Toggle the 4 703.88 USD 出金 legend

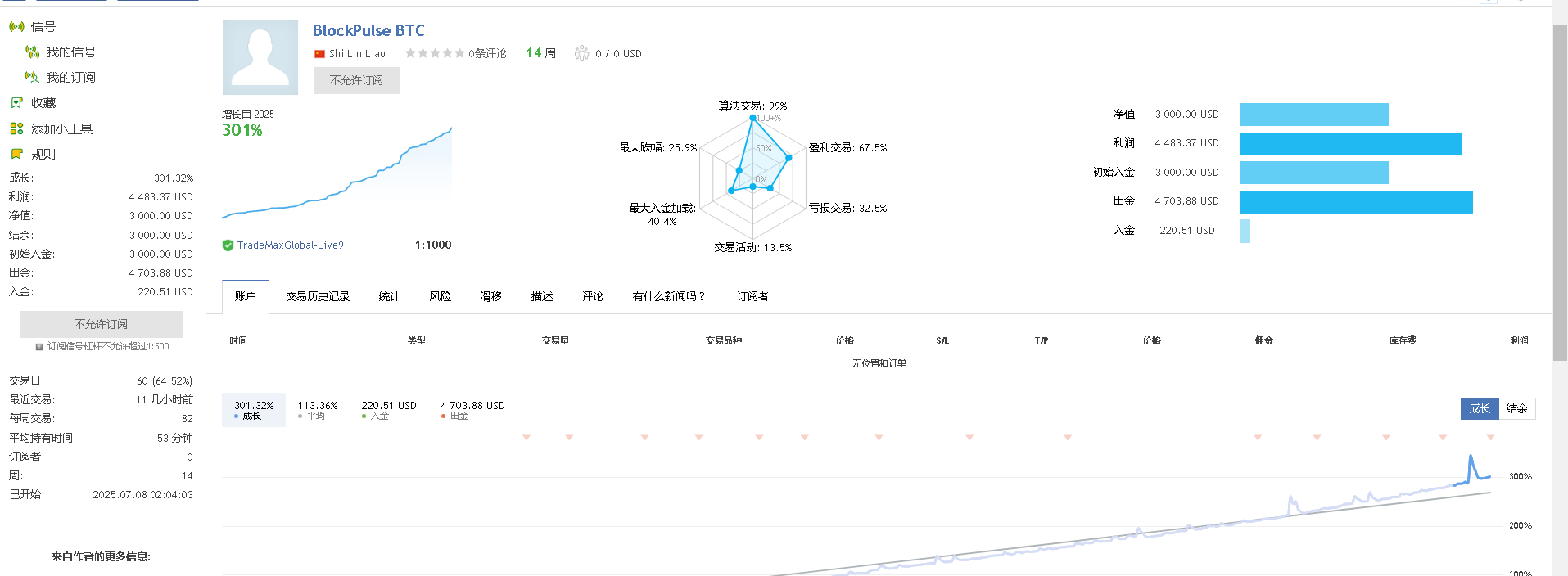[x=472, y=410]
